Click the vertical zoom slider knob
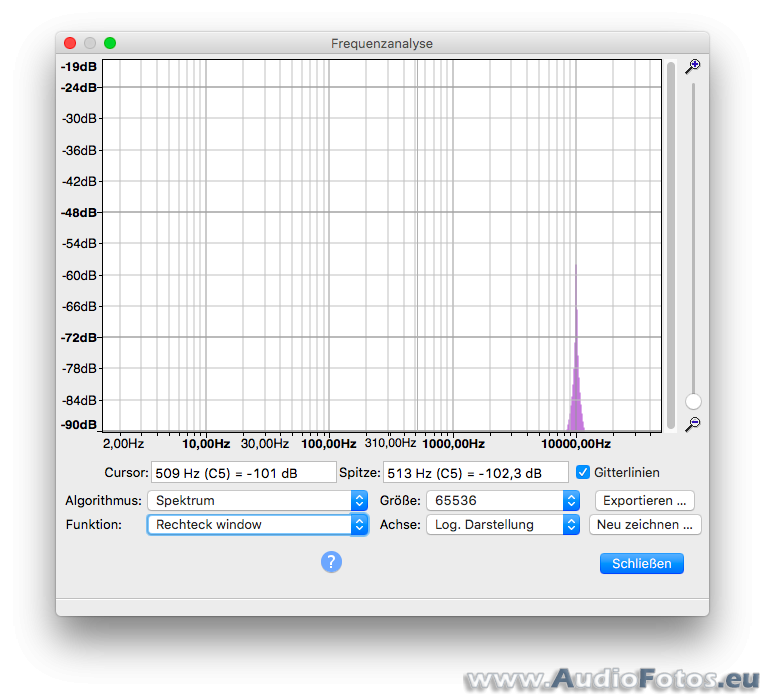This screenshot has width=765, height=696. [x=693, y=401]
